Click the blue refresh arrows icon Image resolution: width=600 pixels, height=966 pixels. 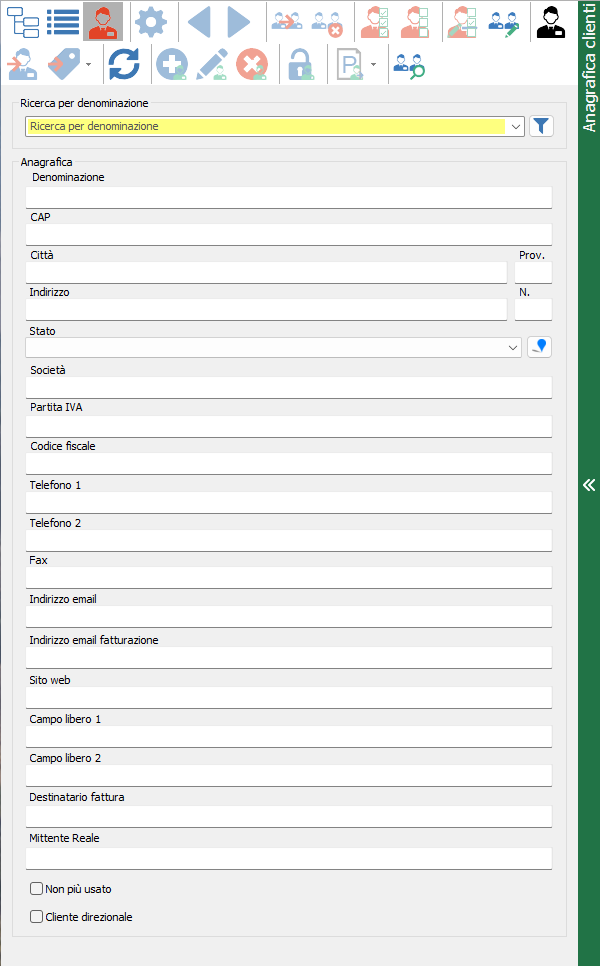pyautogui.click(x=124, y=64)
